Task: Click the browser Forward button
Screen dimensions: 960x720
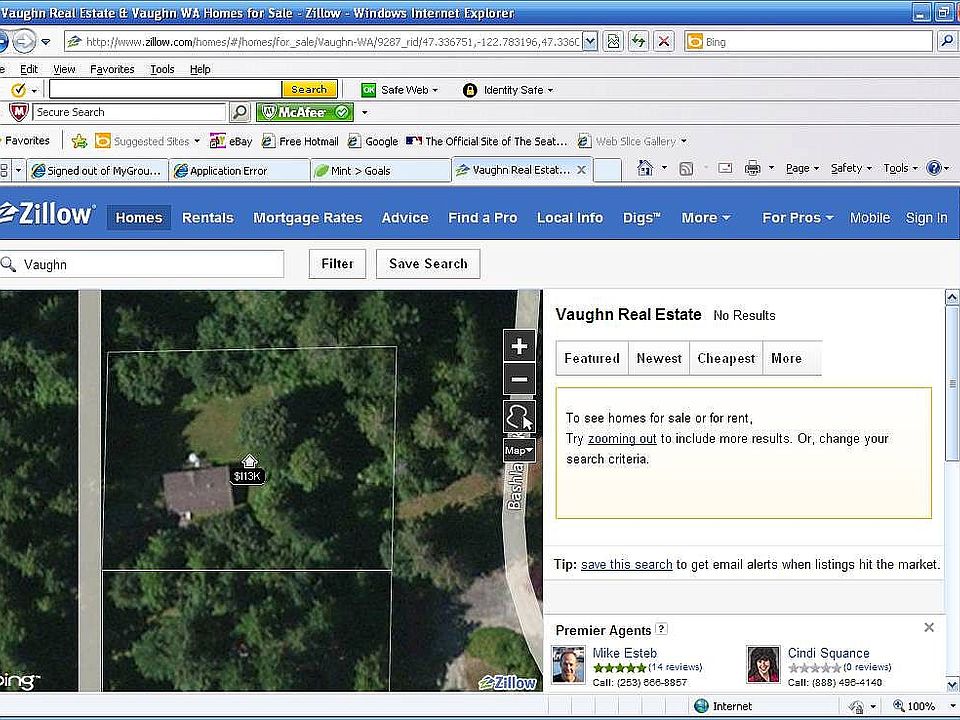Action: 24,42
